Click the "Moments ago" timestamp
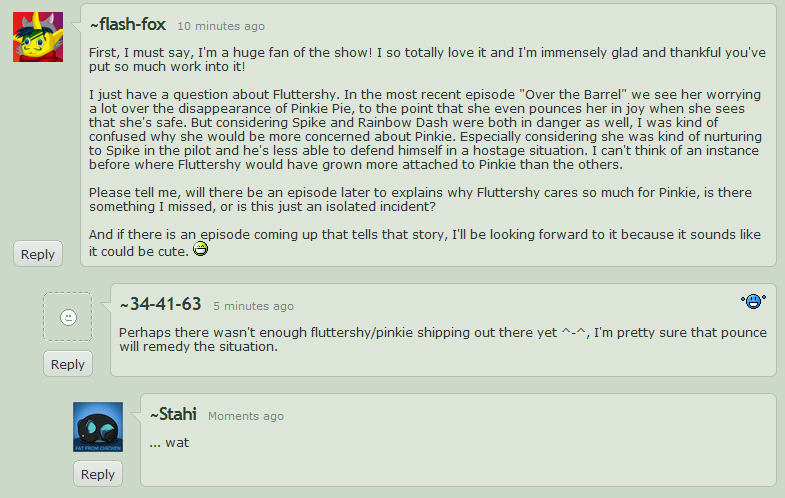 (245, 416)
